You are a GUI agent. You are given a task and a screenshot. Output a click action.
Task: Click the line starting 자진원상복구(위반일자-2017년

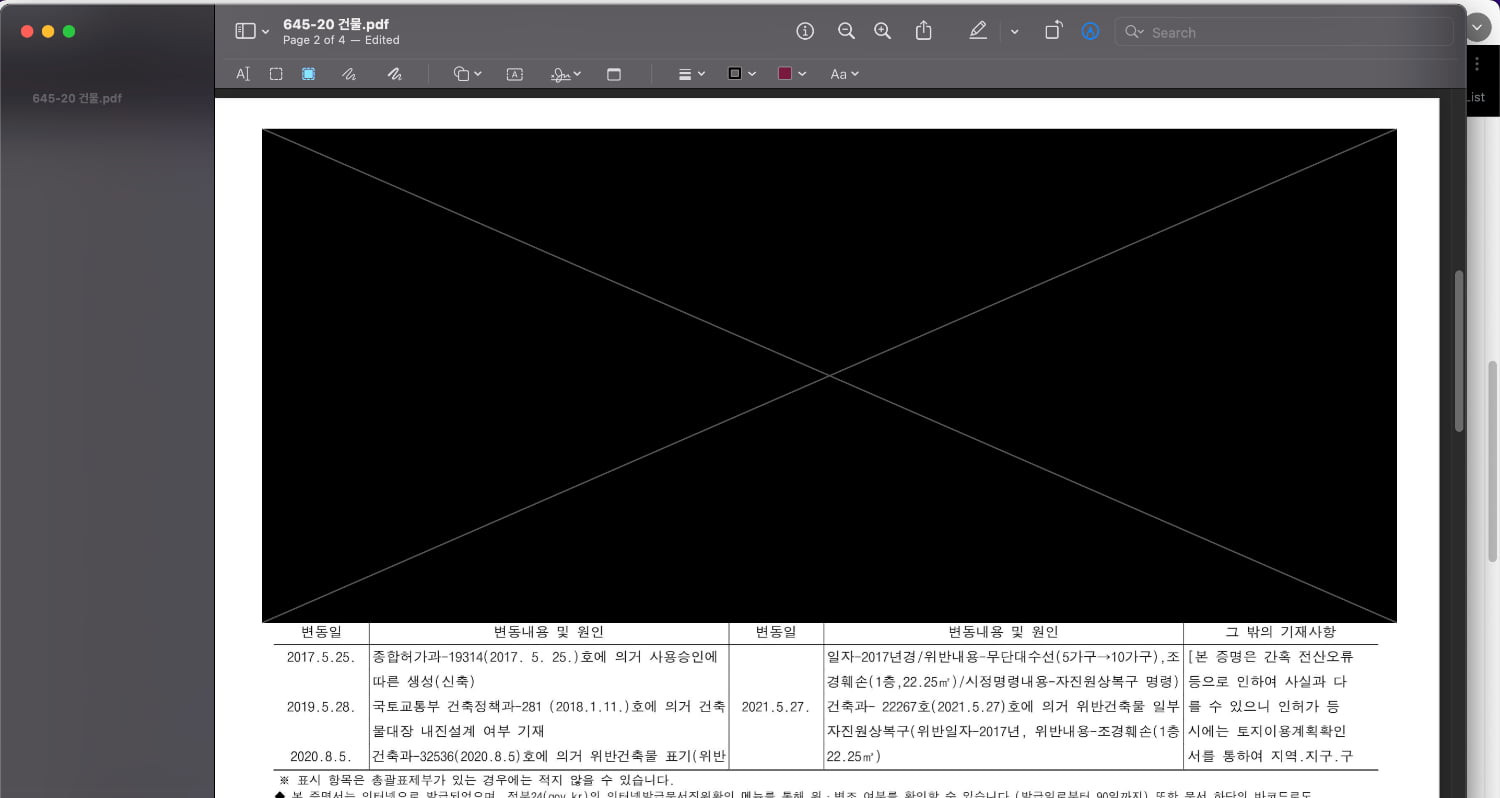click(x=1003, y=731)
